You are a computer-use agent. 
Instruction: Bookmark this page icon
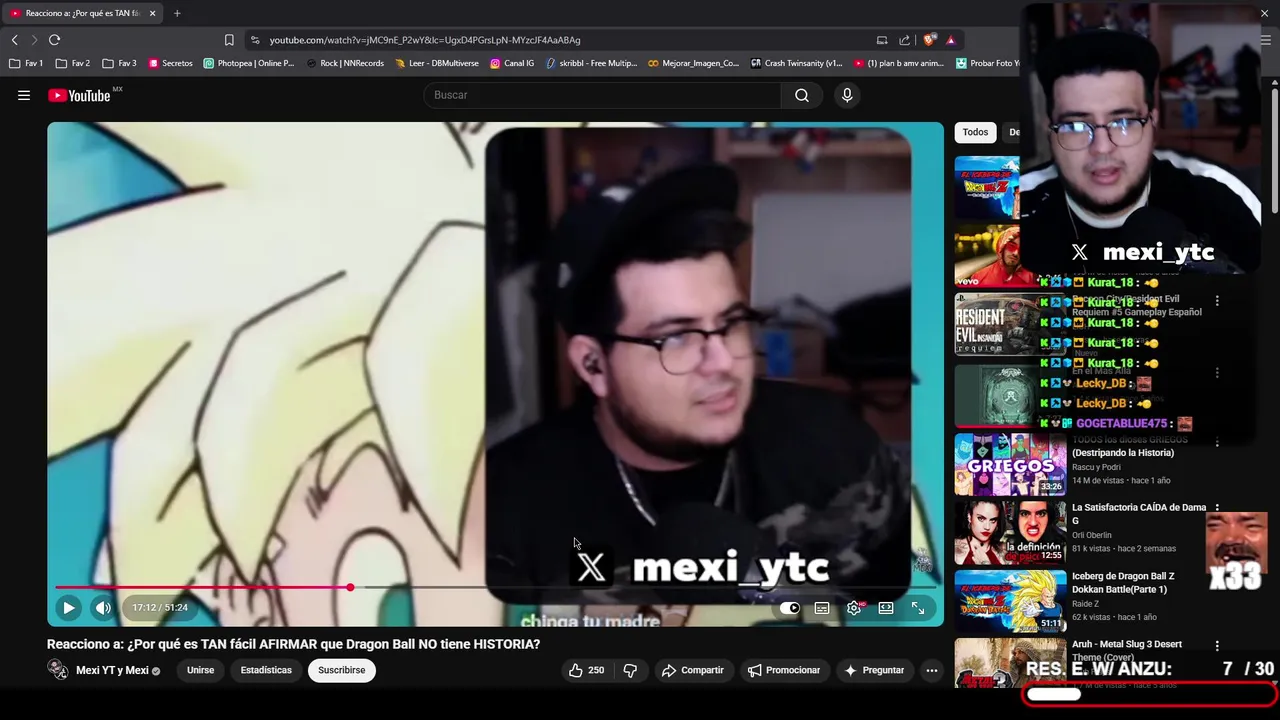pyautogui.click(x=229, y=40)
